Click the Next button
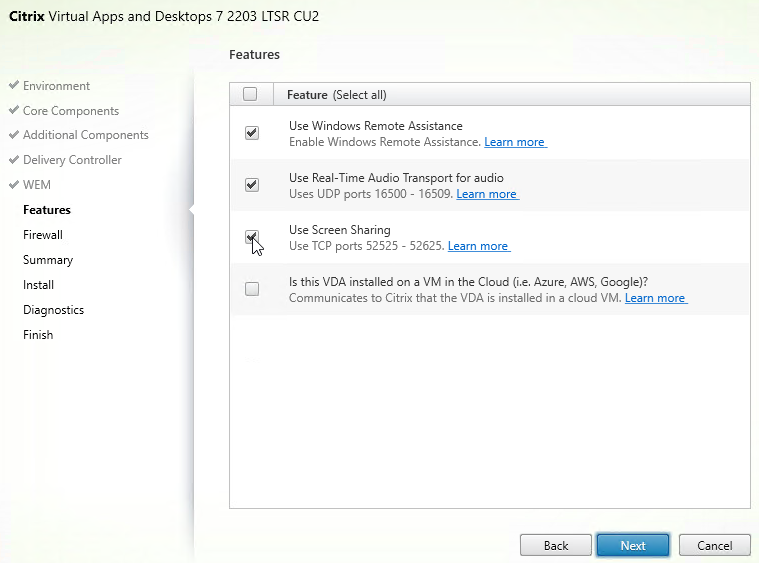The width and height of the screenshot is (759, 563). click(x=633, y=546)
